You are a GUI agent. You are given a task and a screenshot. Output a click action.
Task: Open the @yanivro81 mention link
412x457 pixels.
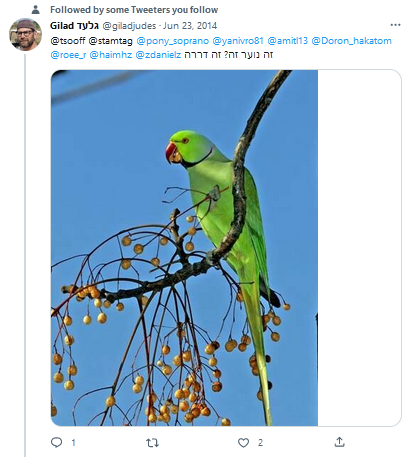238,41
